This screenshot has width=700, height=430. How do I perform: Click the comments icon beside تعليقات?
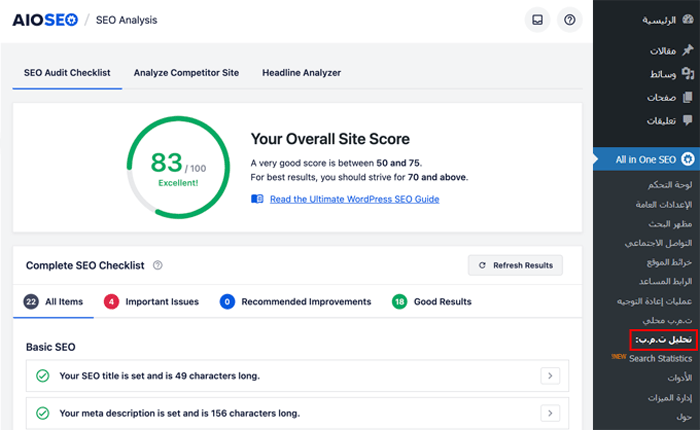tap(688, 121)
